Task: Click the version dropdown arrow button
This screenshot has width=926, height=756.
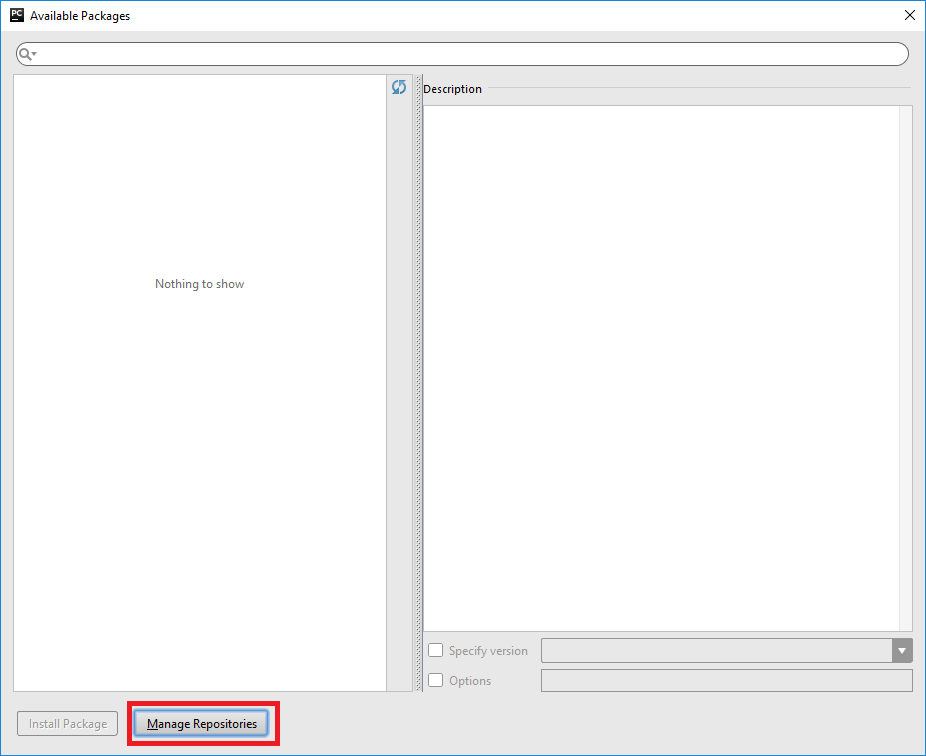Action: [x=902, y=651]
